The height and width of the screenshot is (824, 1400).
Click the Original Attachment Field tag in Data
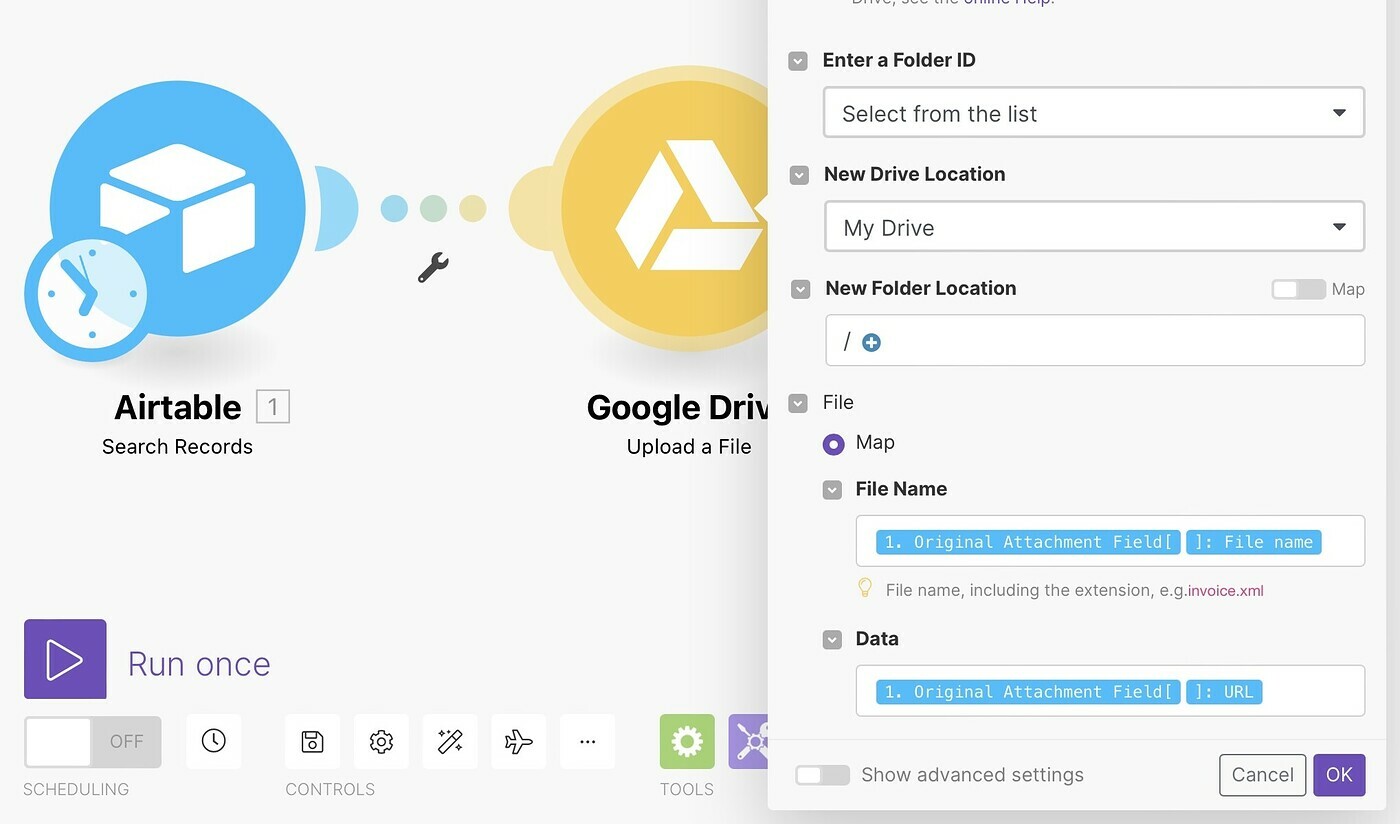pos(1028,692)
